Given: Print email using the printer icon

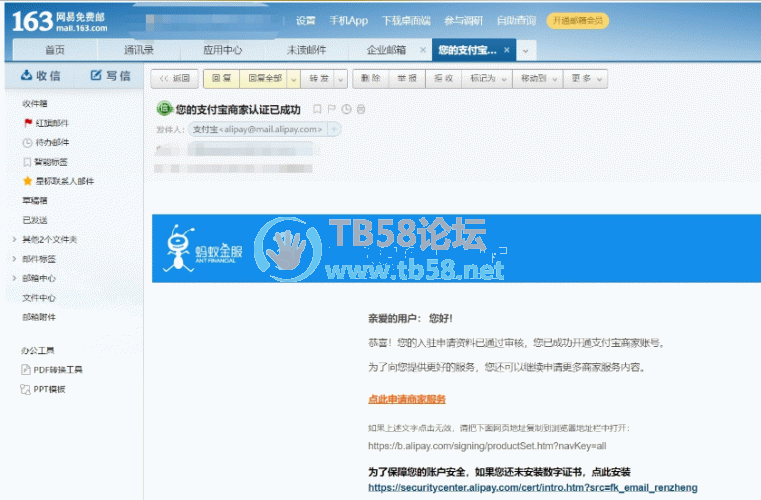Looking at the screenshot, I should [361, 109].
